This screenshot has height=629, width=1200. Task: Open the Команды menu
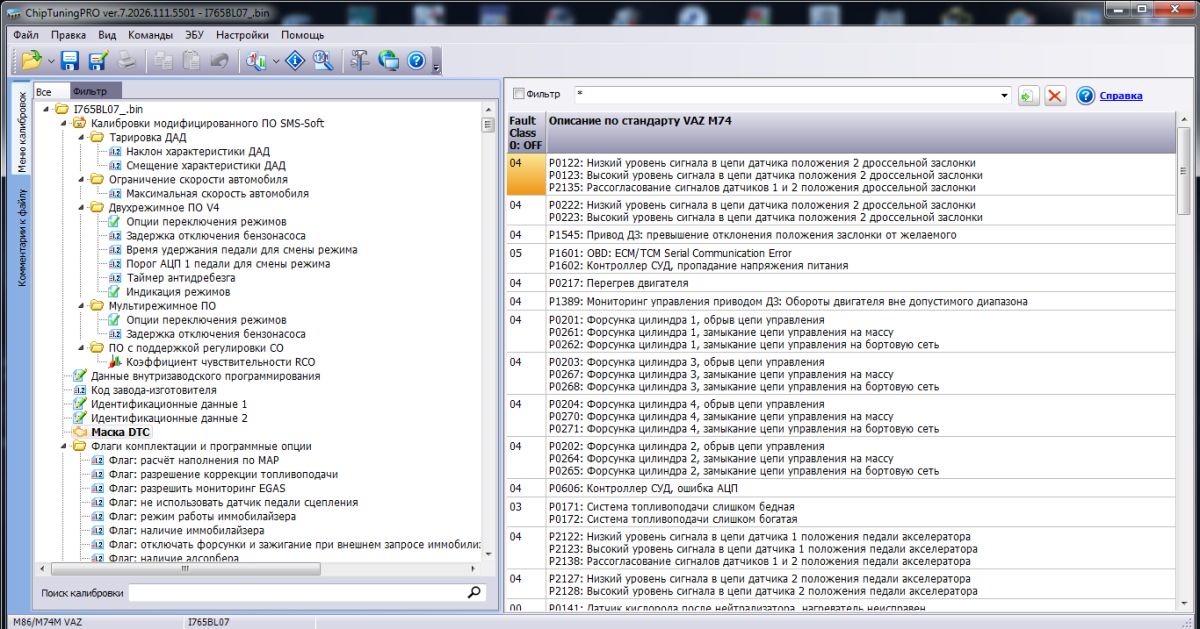pyautogui.click(x=150, y=34)
